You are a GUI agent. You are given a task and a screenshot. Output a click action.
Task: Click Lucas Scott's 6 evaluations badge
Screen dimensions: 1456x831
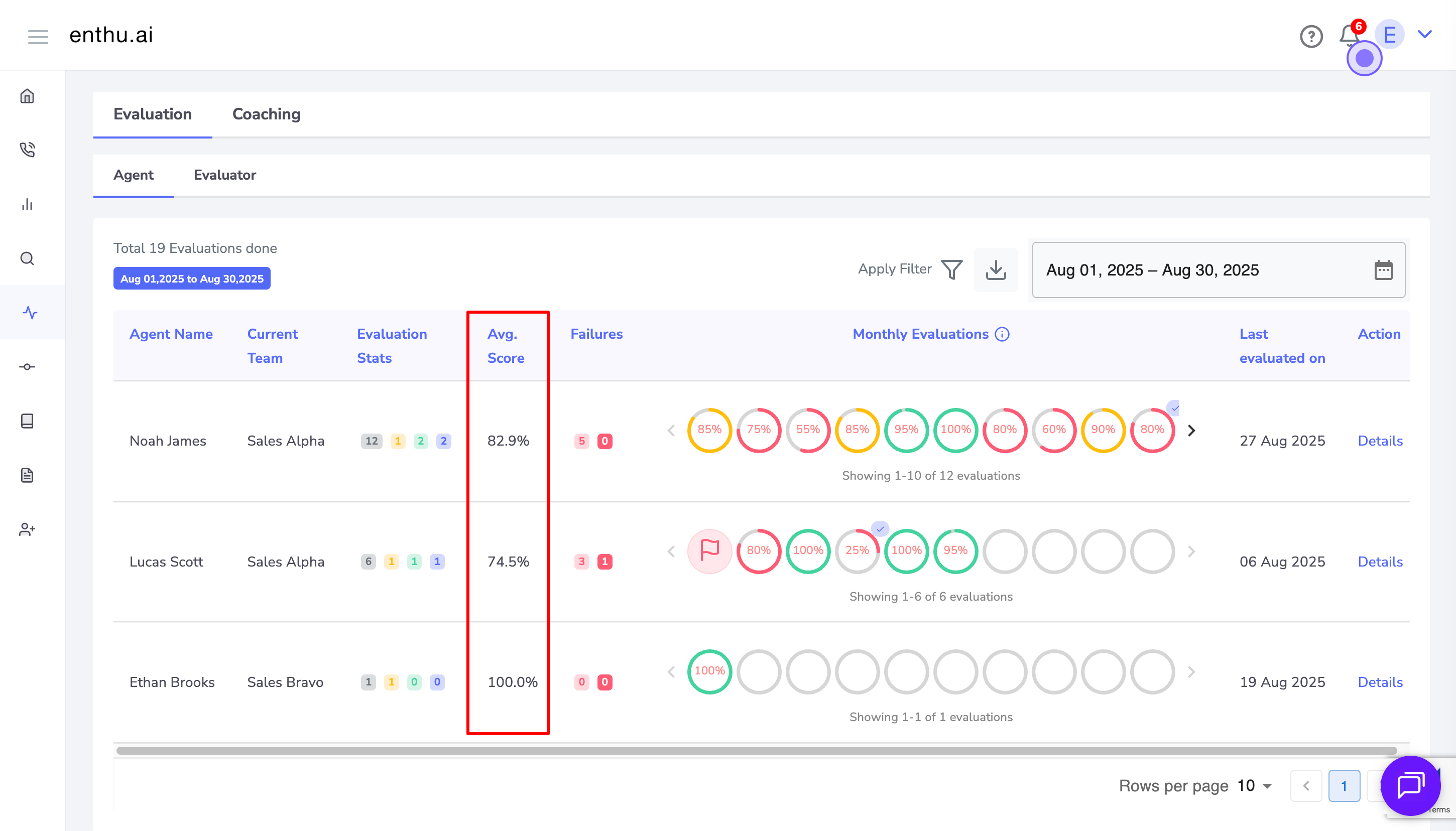369,562
